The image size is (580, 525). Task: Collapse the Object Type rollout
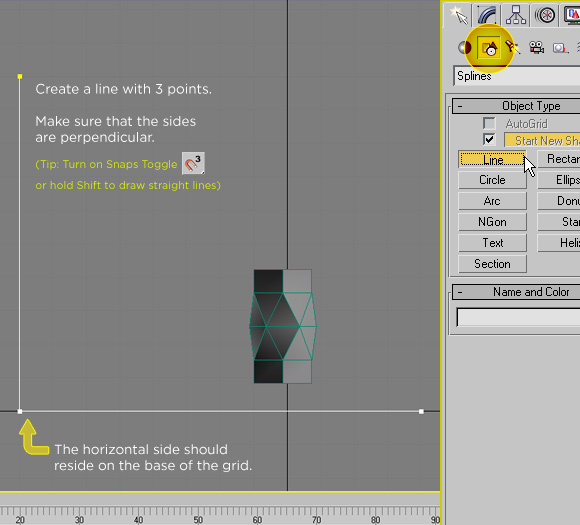point(516,106)
